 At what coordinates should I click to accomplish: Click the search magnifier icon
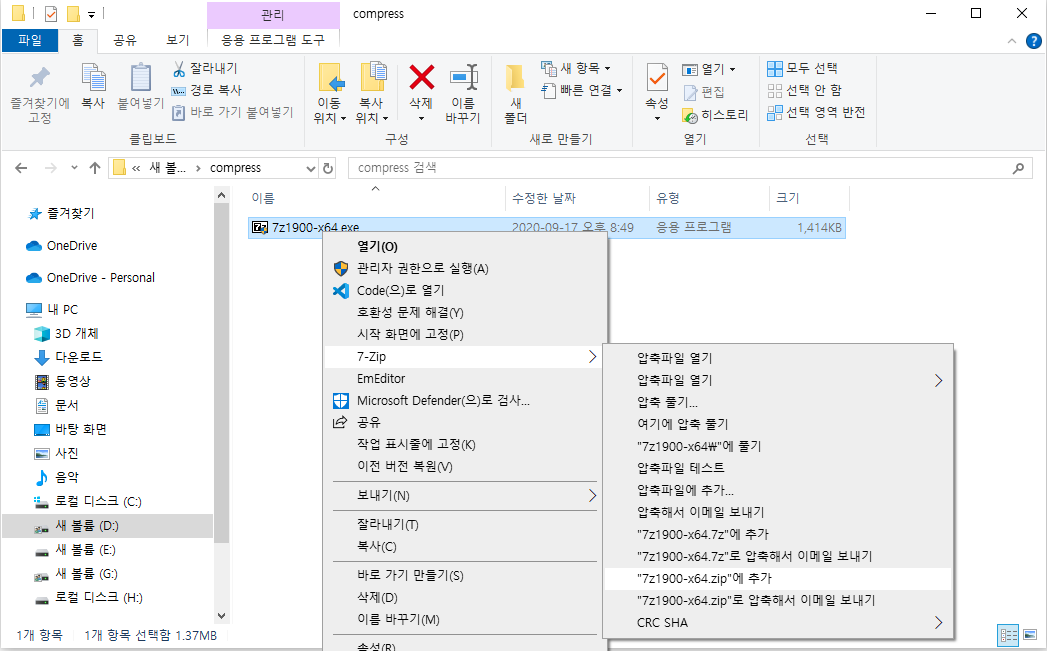[1018, 168]
